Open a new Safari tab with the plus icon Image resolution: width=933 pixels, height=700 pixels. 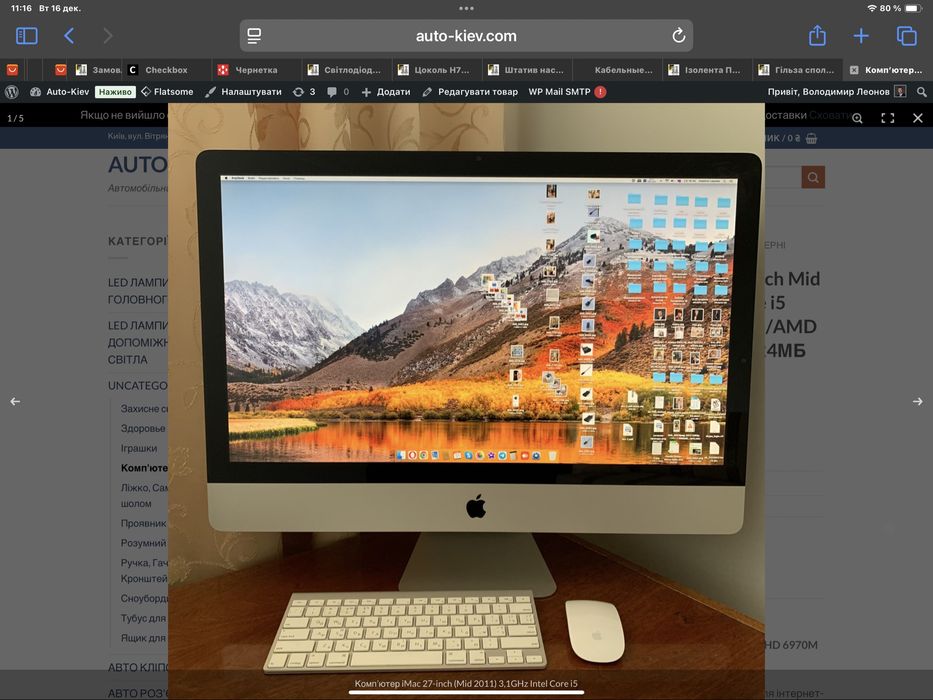861,36
